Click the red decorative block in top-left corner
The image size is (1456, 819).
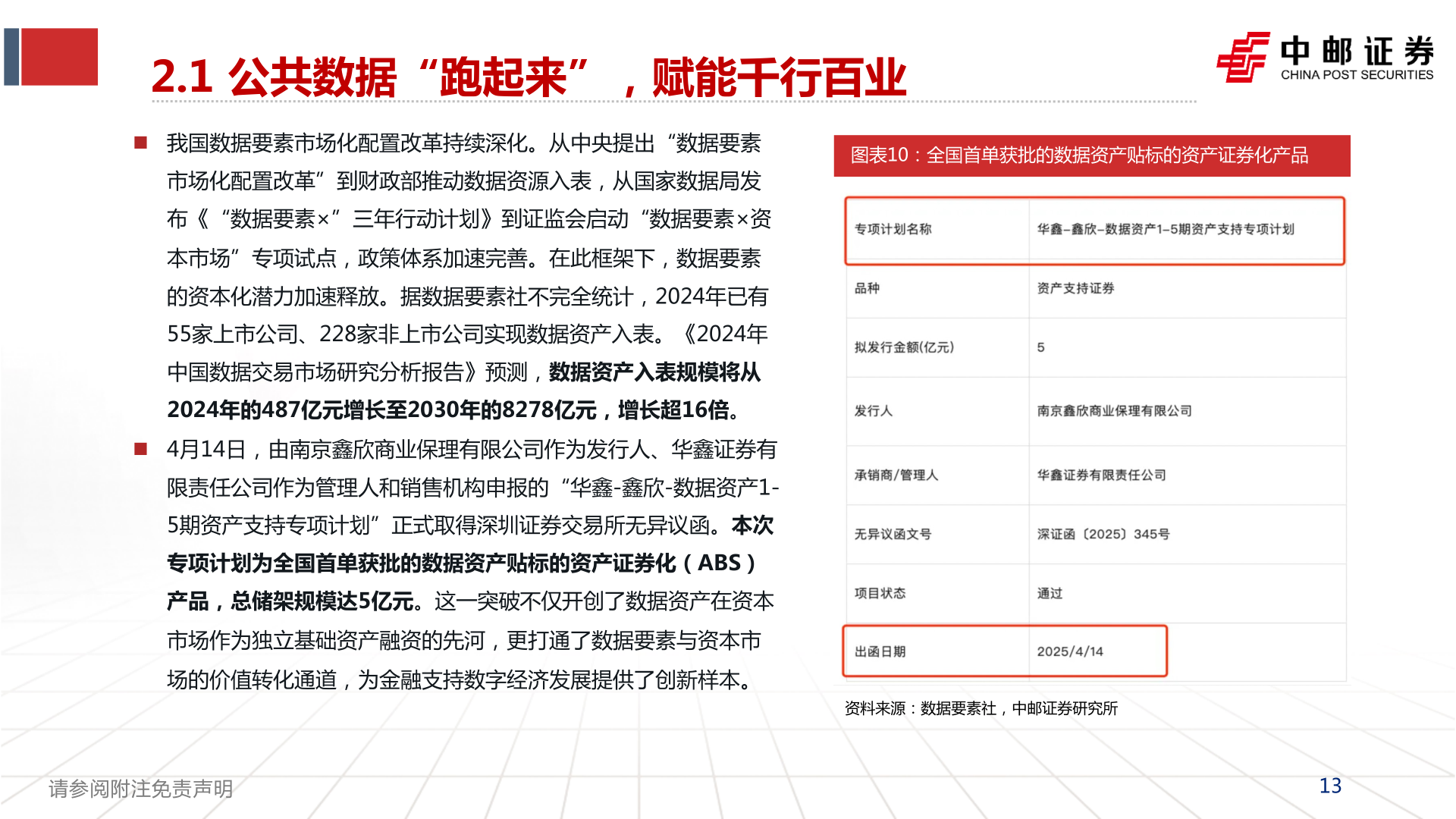point(61,57)
